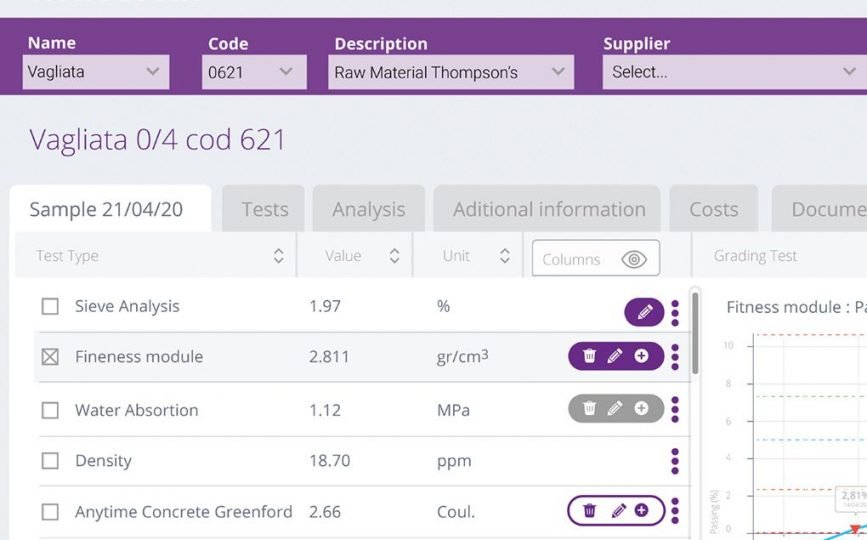The image size is (867, 540).
Task: Toggle column visibility with the eye icon
Action: pyautogui.click(x=633, y=259)
